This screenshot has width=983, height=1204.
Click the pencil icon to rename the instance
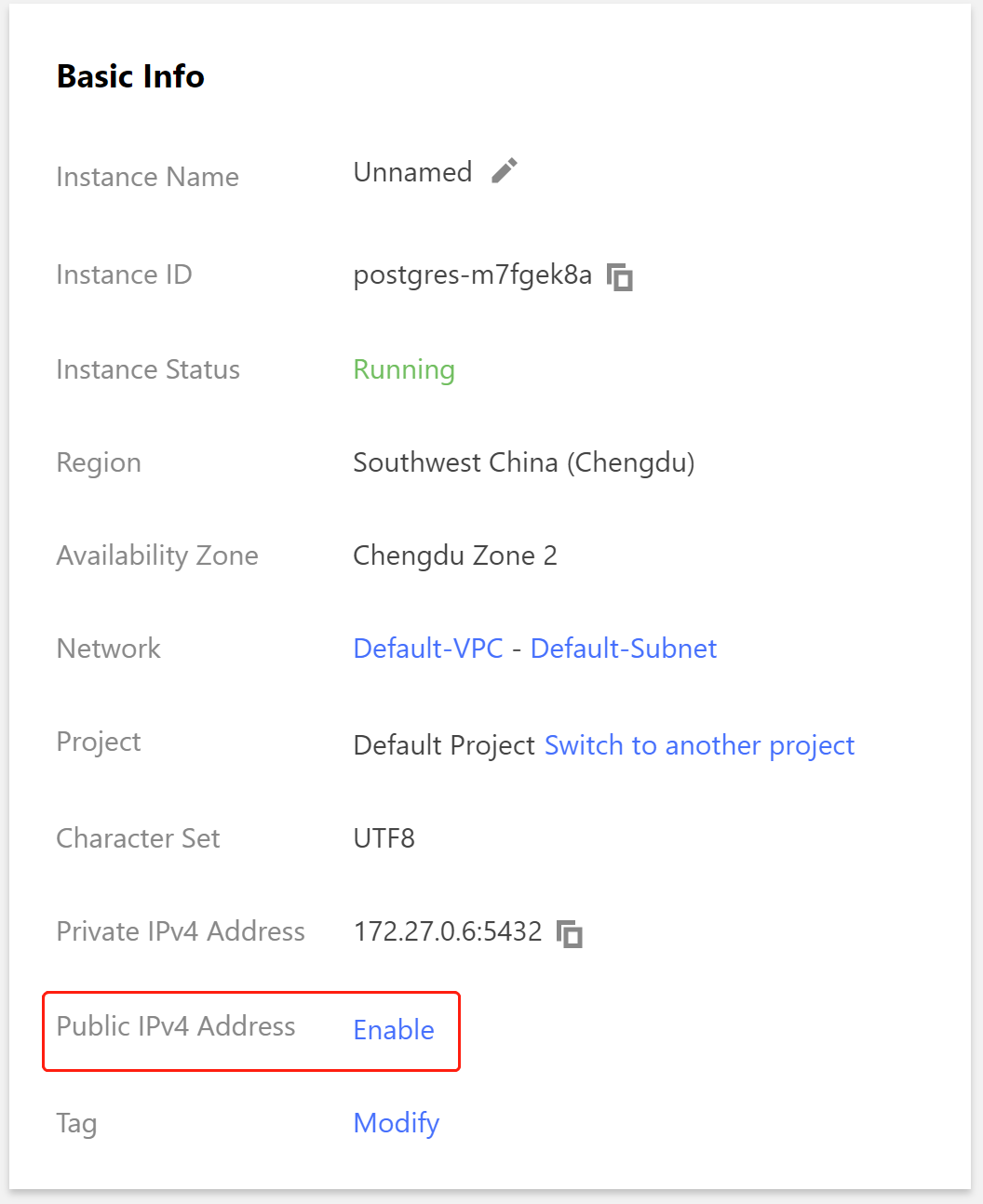coord(505,171)
